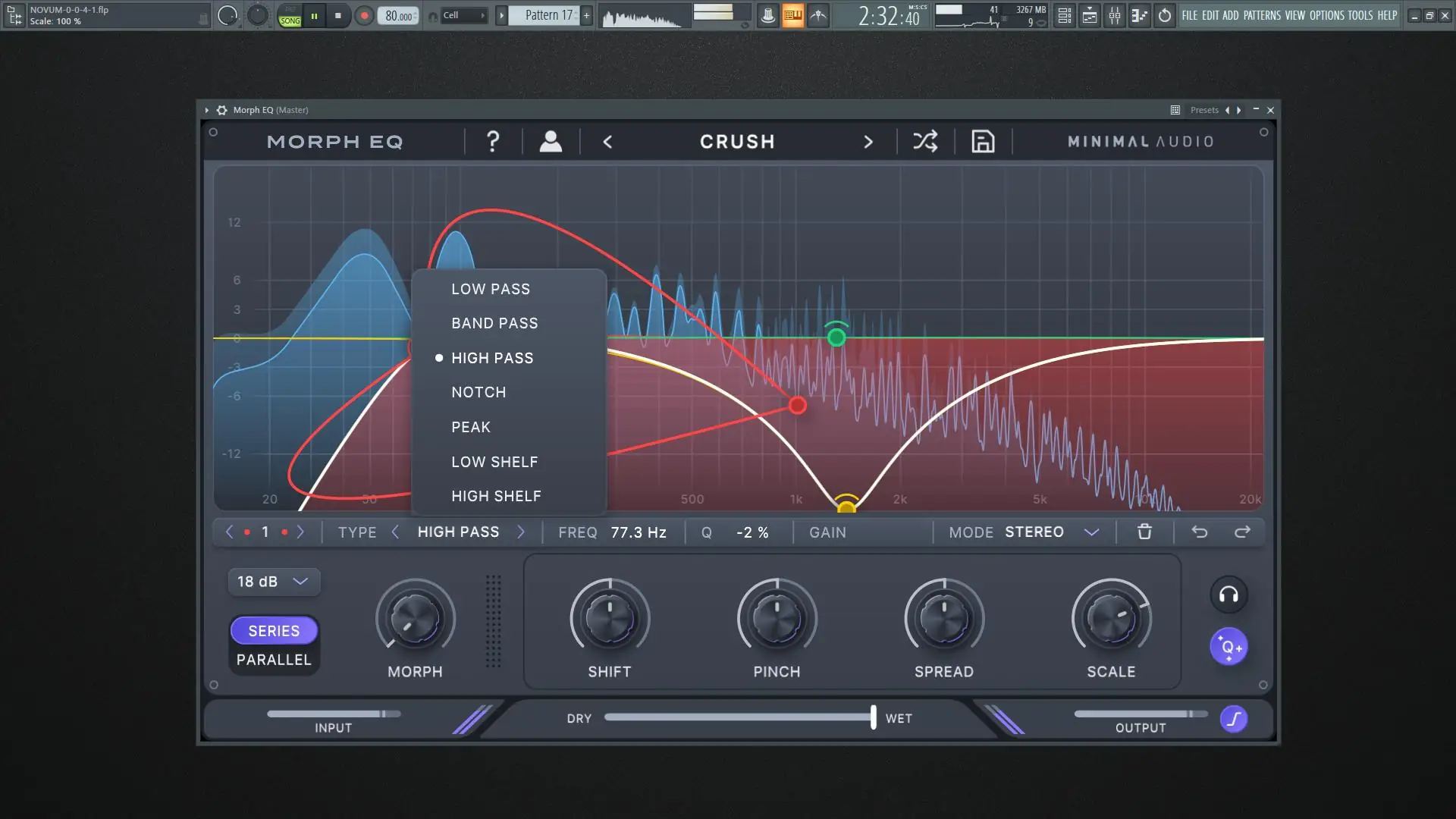Screen dimensions: 1456x819
Task: Click the redo arrow icon
Action: 1242,532
